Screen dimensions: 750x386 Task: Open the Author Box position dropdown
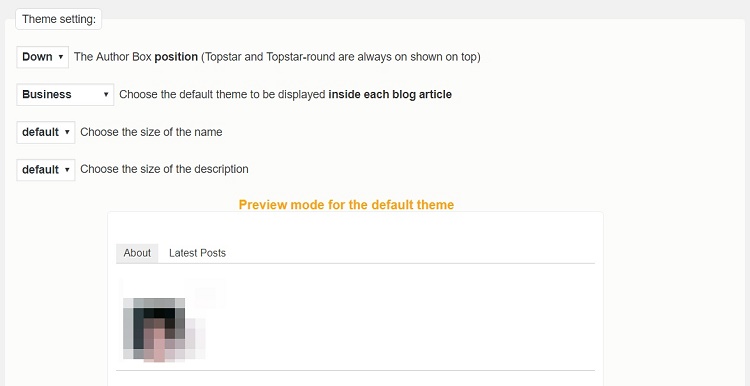(43, 57)
